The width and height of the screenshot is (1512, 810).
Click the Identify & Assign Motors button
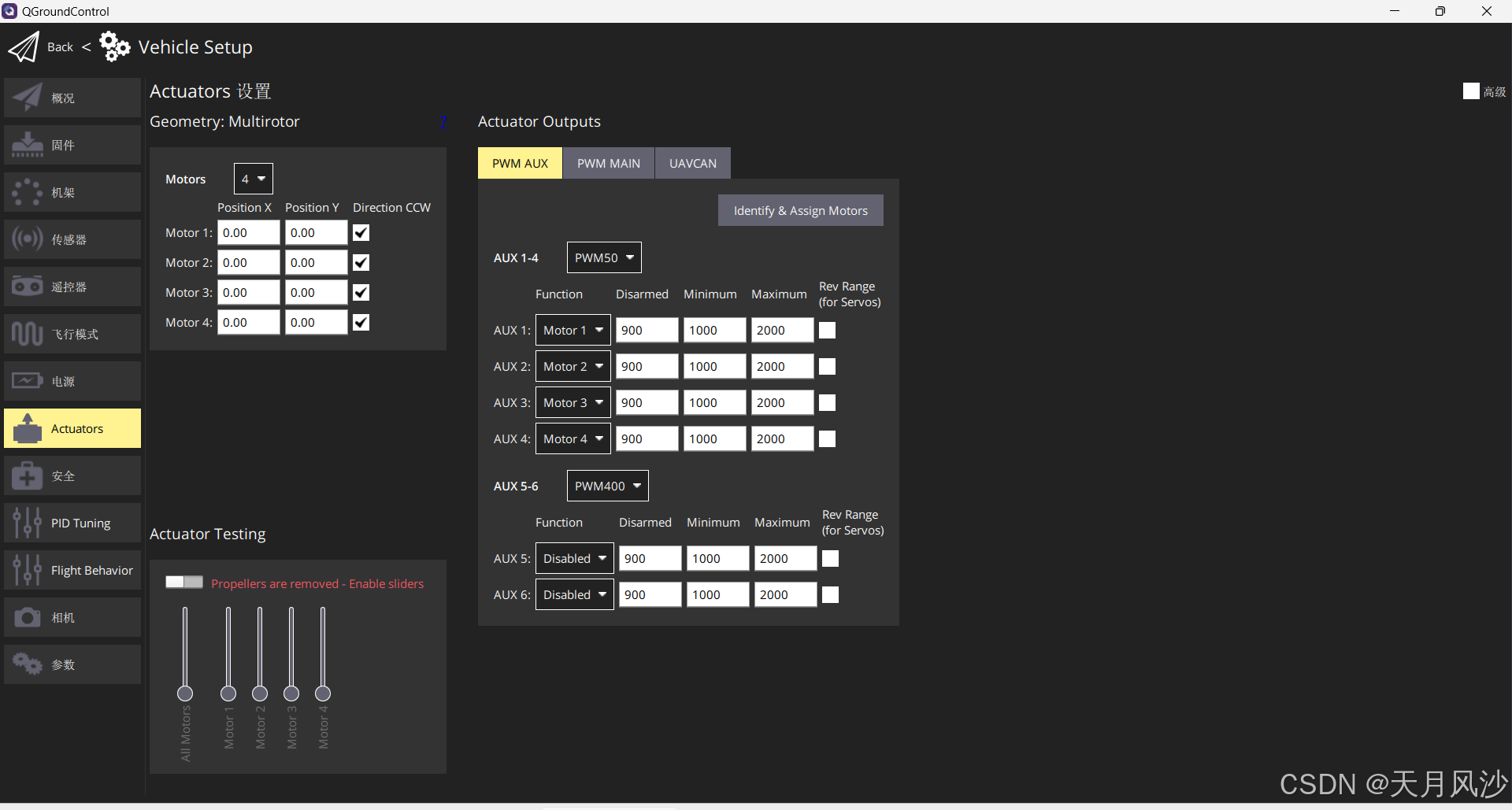point(800,210)
